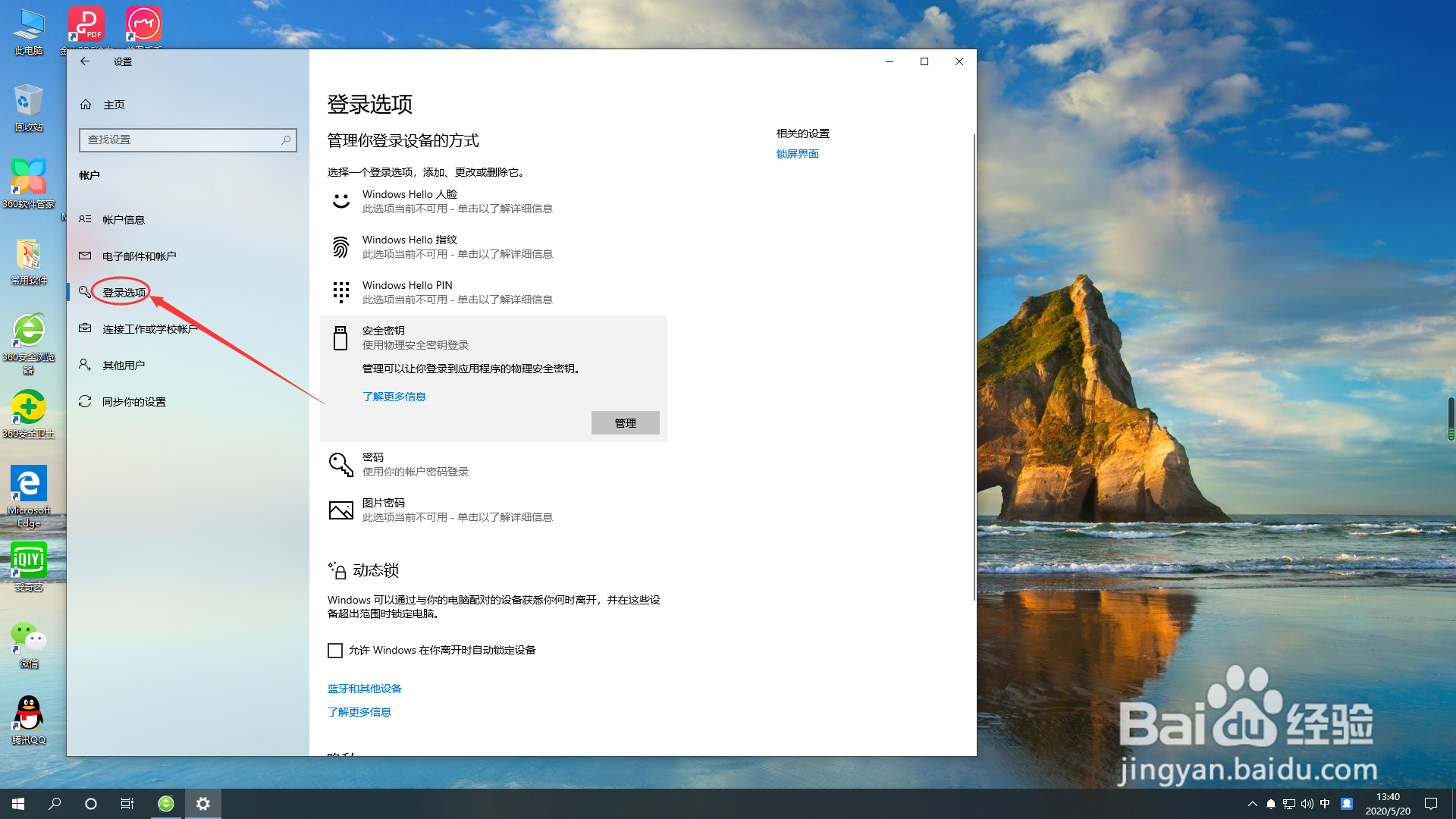This screenshot has width=1456, height=819.
Task: Click the back arrow in Settings
Action: coord(85,61)
